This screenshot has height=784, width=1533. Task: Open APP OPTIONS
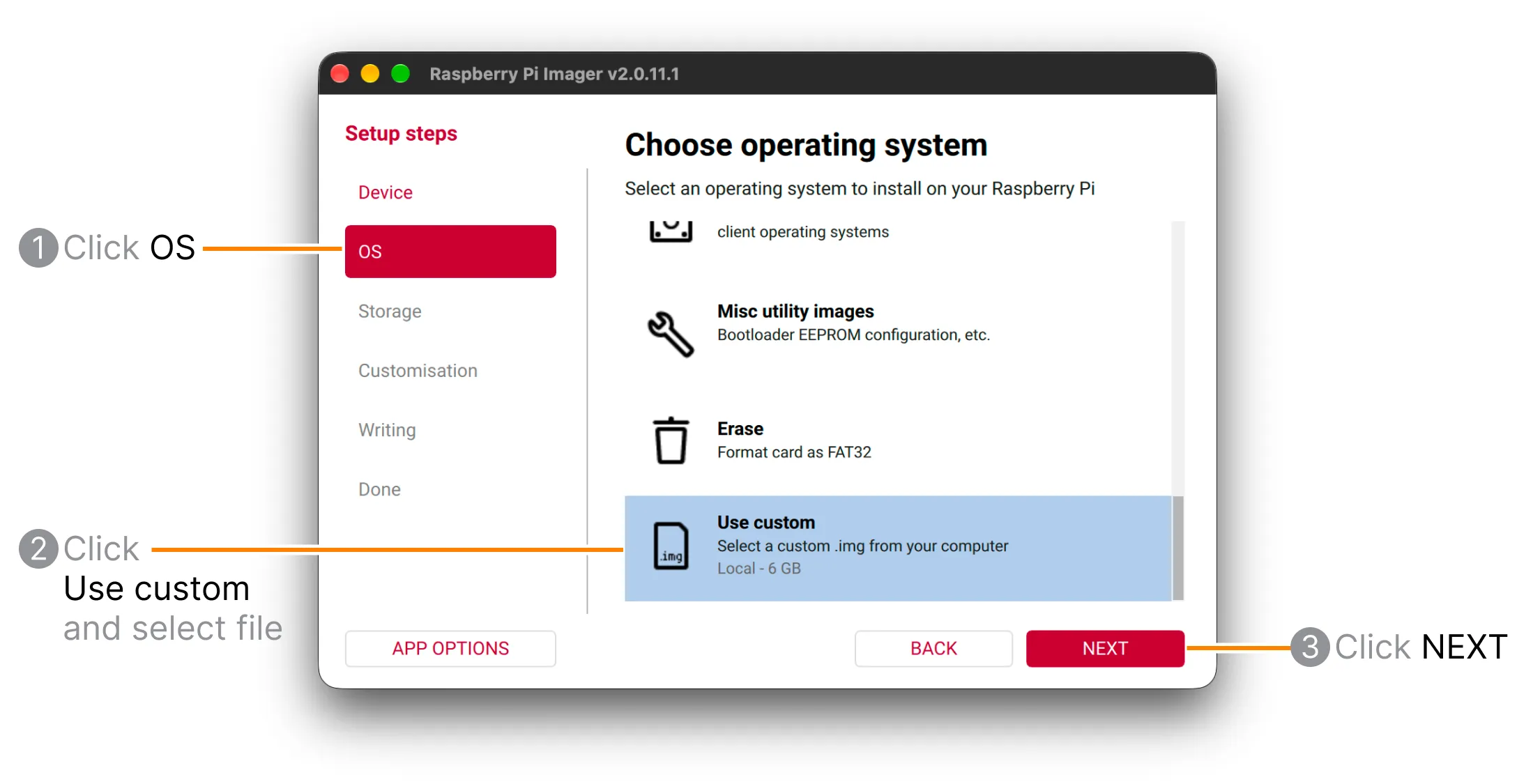pyautogui.click(x=450, y=649)
